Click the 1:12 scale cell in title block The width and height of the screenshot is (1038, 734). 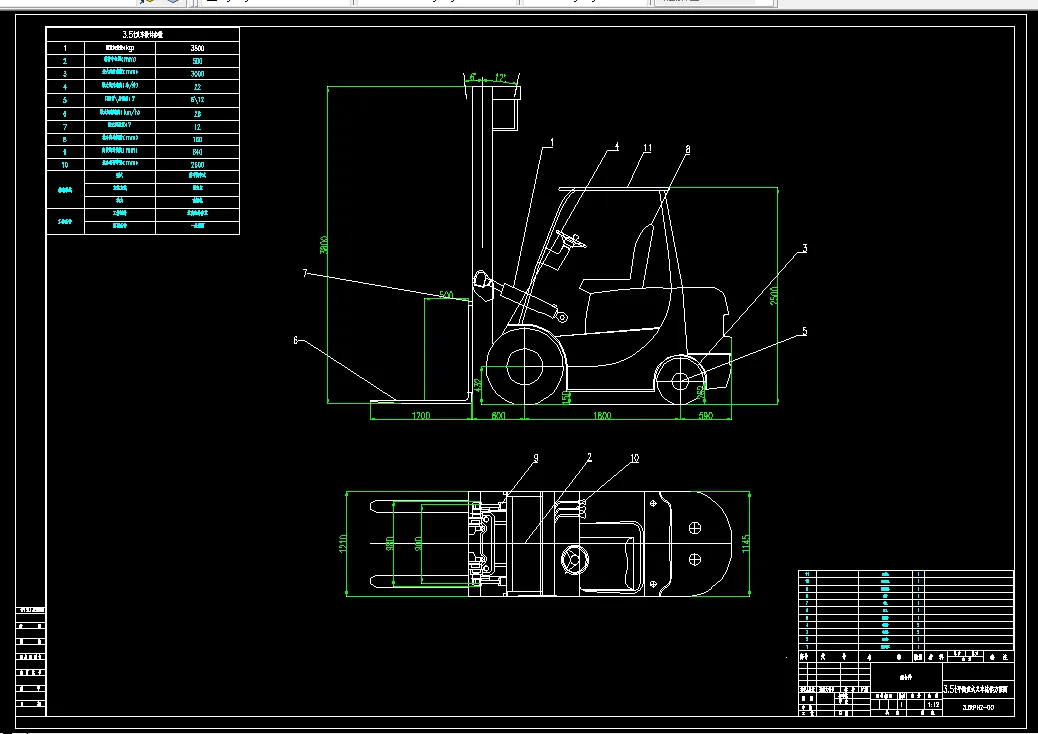[933, 705]
